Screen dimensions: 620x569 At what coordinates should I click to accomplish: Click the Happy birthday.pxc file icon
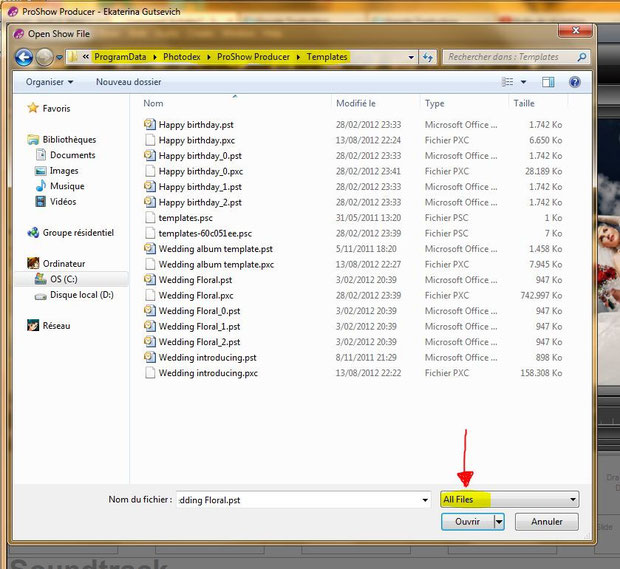149,140
